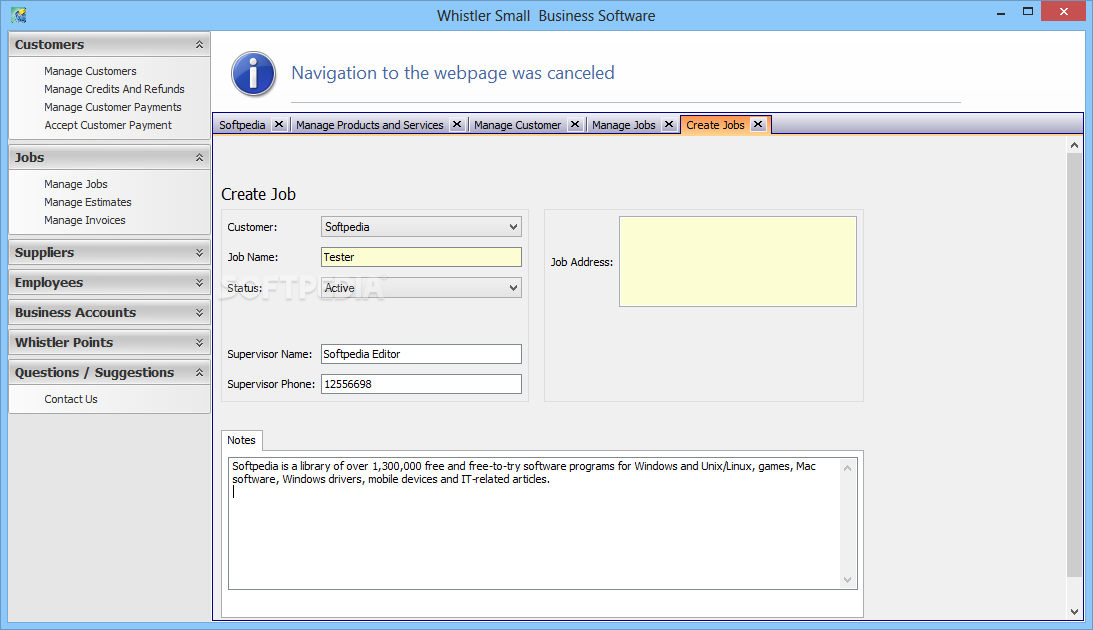Collapse the Customers sidebar section
This screenshot has width=1093, height=630.
[x=199, y=45]
